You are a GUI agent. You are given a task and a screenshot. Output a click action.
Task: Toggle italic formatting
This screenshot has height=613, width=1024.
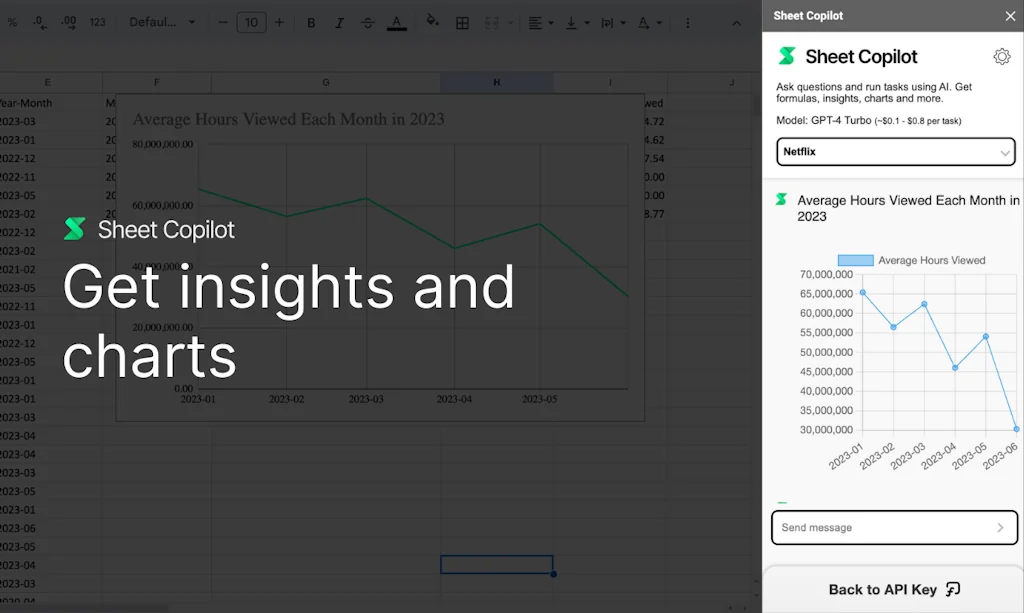pos(339,22)
